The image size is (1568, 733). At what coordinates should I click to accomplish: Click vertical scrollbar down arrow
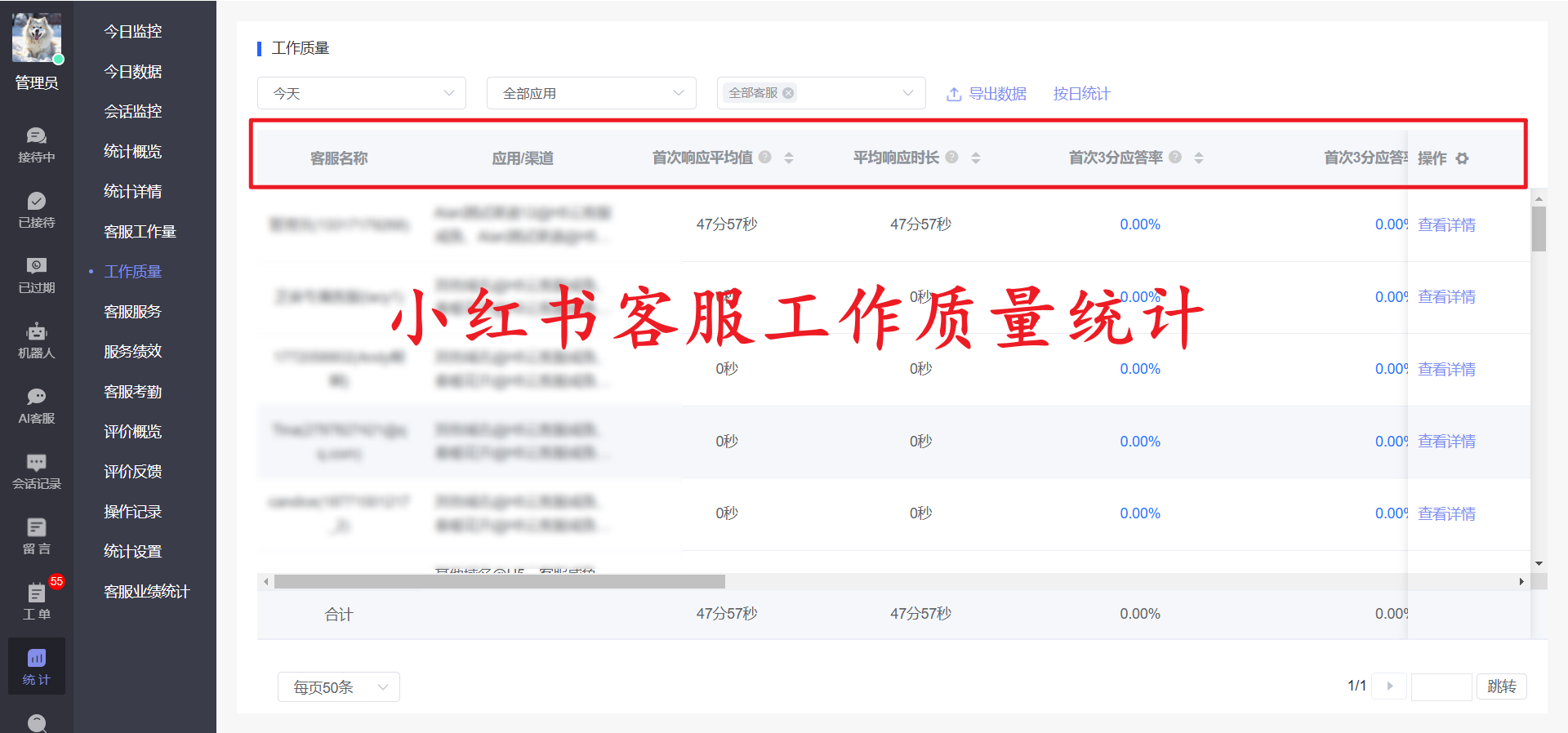pyautogui.click(x=1539, y=563)
